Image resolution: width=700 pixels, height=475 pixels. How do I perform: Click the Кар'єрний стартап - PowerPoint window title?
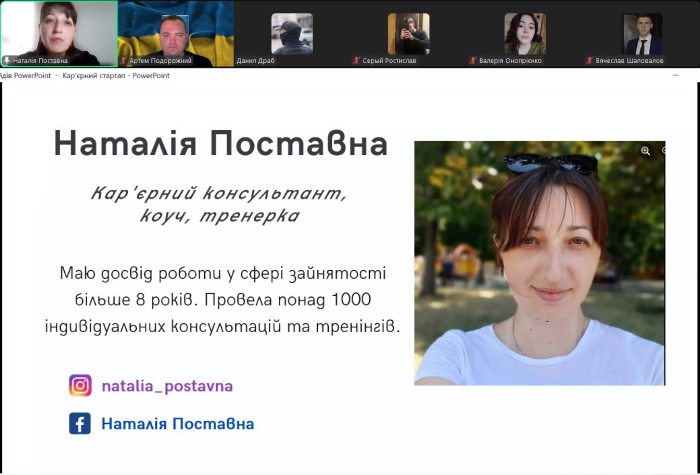click(x=116, y=75)
